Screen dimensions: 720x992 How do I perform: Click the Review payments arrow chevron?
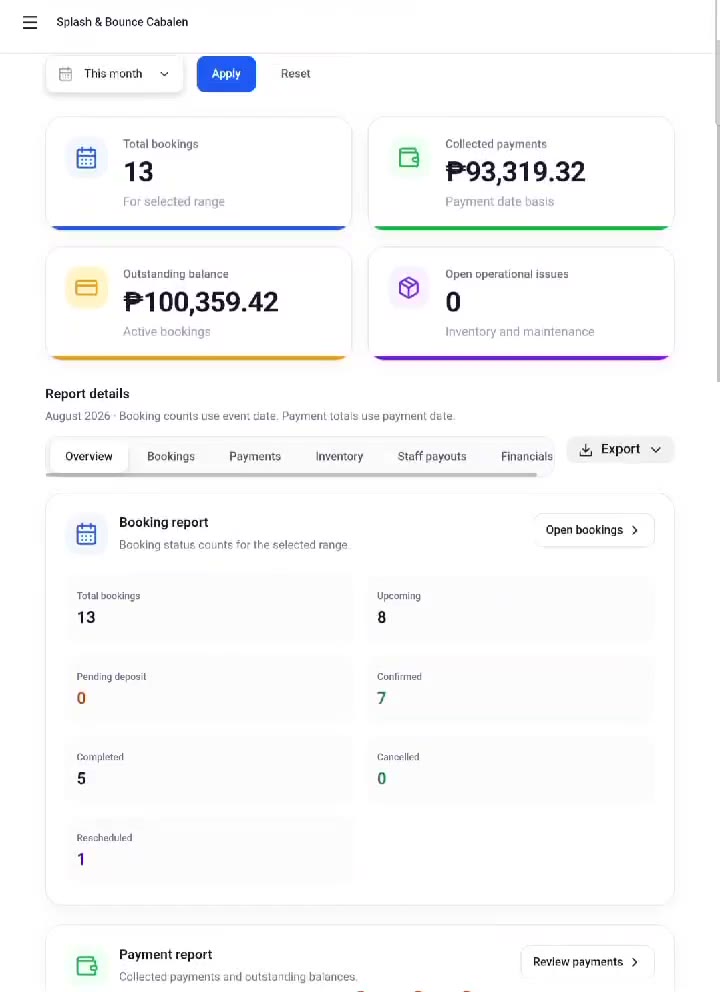click(x=635, y=962)
